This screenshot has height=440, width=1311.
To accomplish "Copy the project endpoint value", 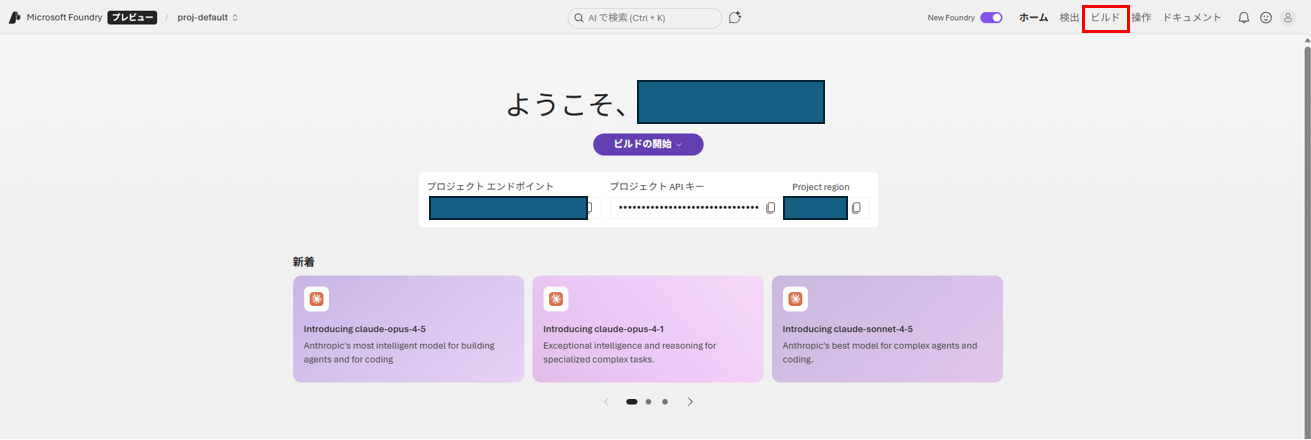I will 590,208.
